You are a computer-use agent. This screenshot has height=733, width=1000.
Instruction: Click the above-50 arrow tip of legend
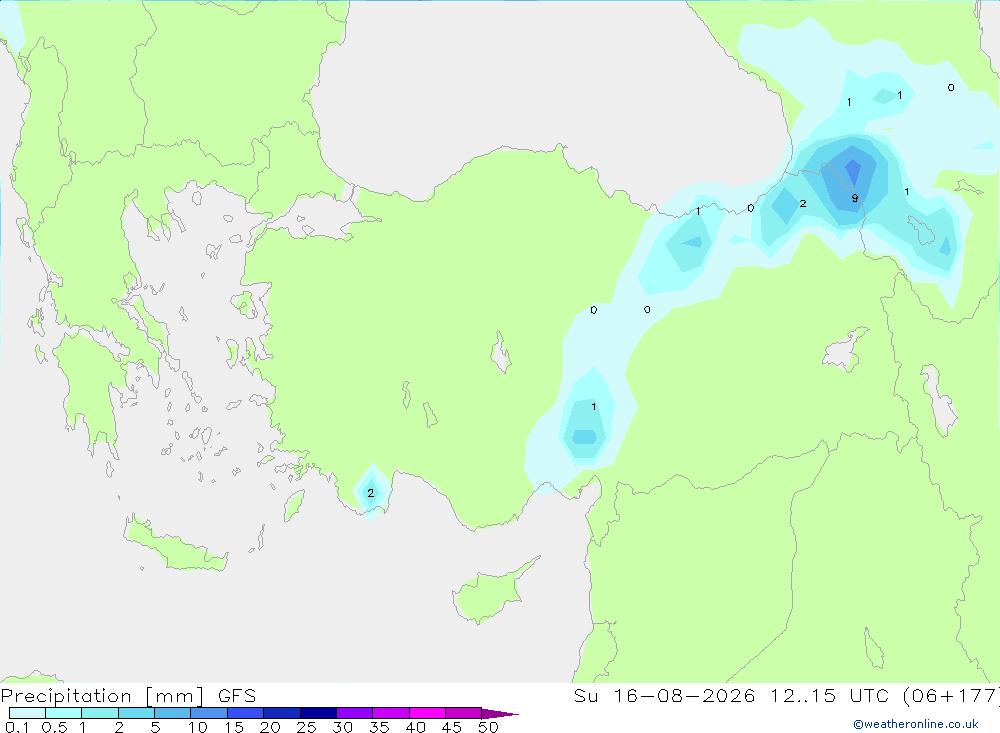(x=500, y=714)
